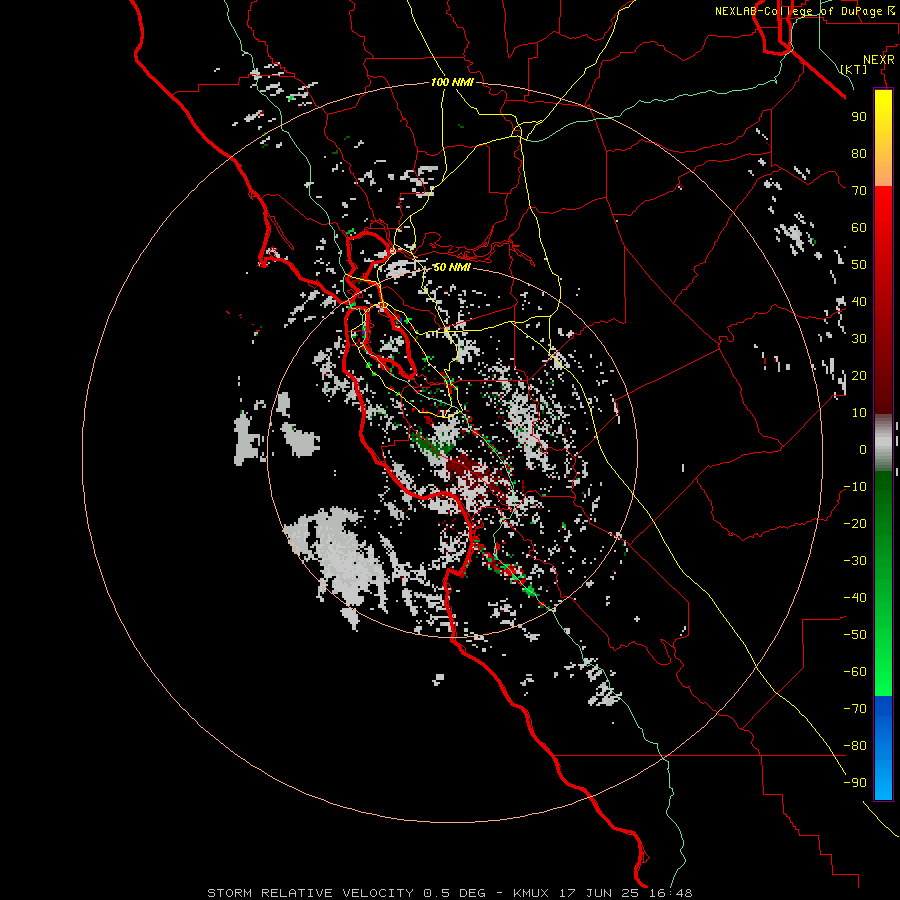Viewport: 900px width, 900px height.
Task: Click the 50 NMI range ring label
Action: point(452,267)
